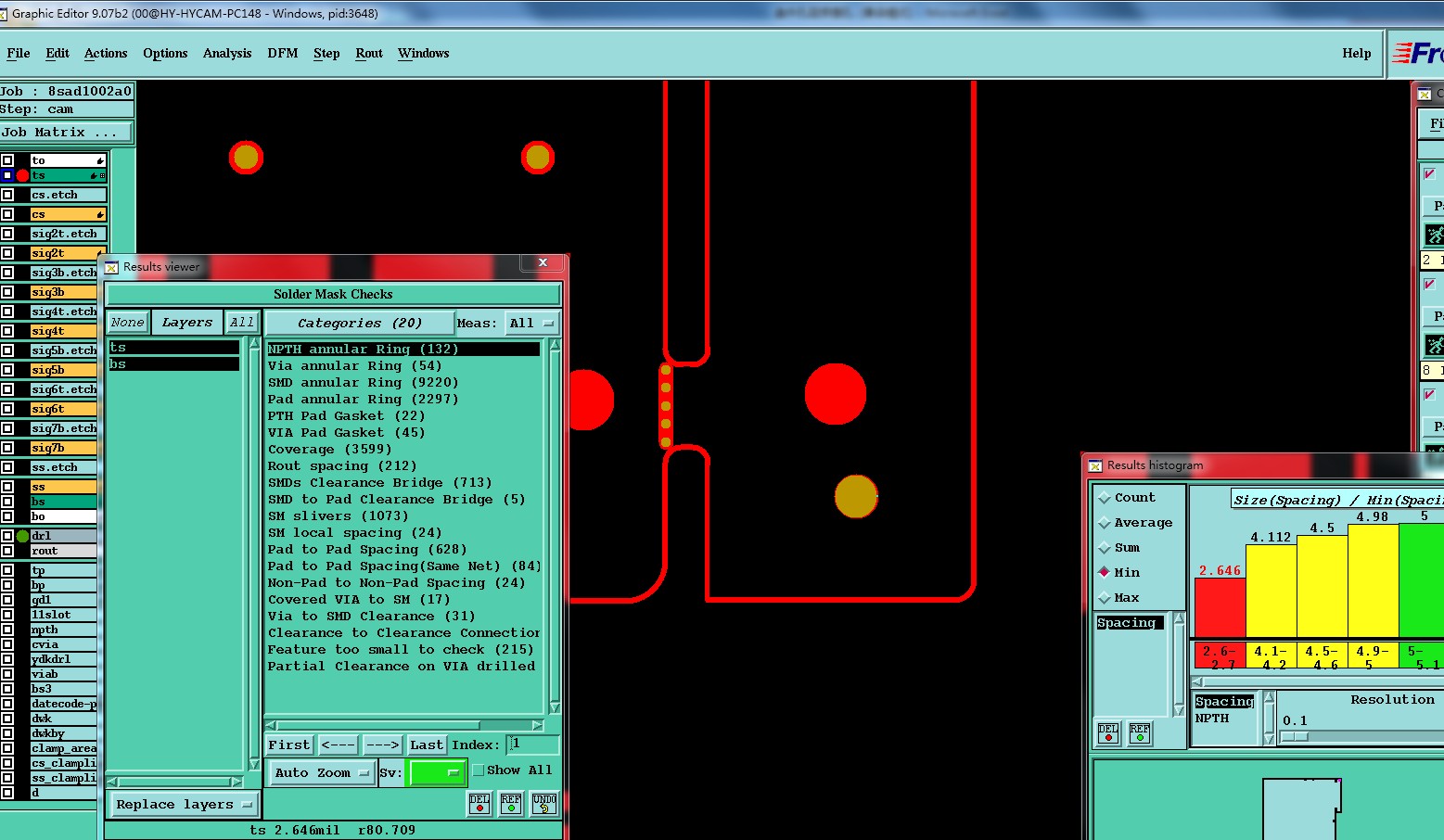The width and height of the screenshot is (1444, 840).
Task: Click the First result button
Action: pos(289,745)
